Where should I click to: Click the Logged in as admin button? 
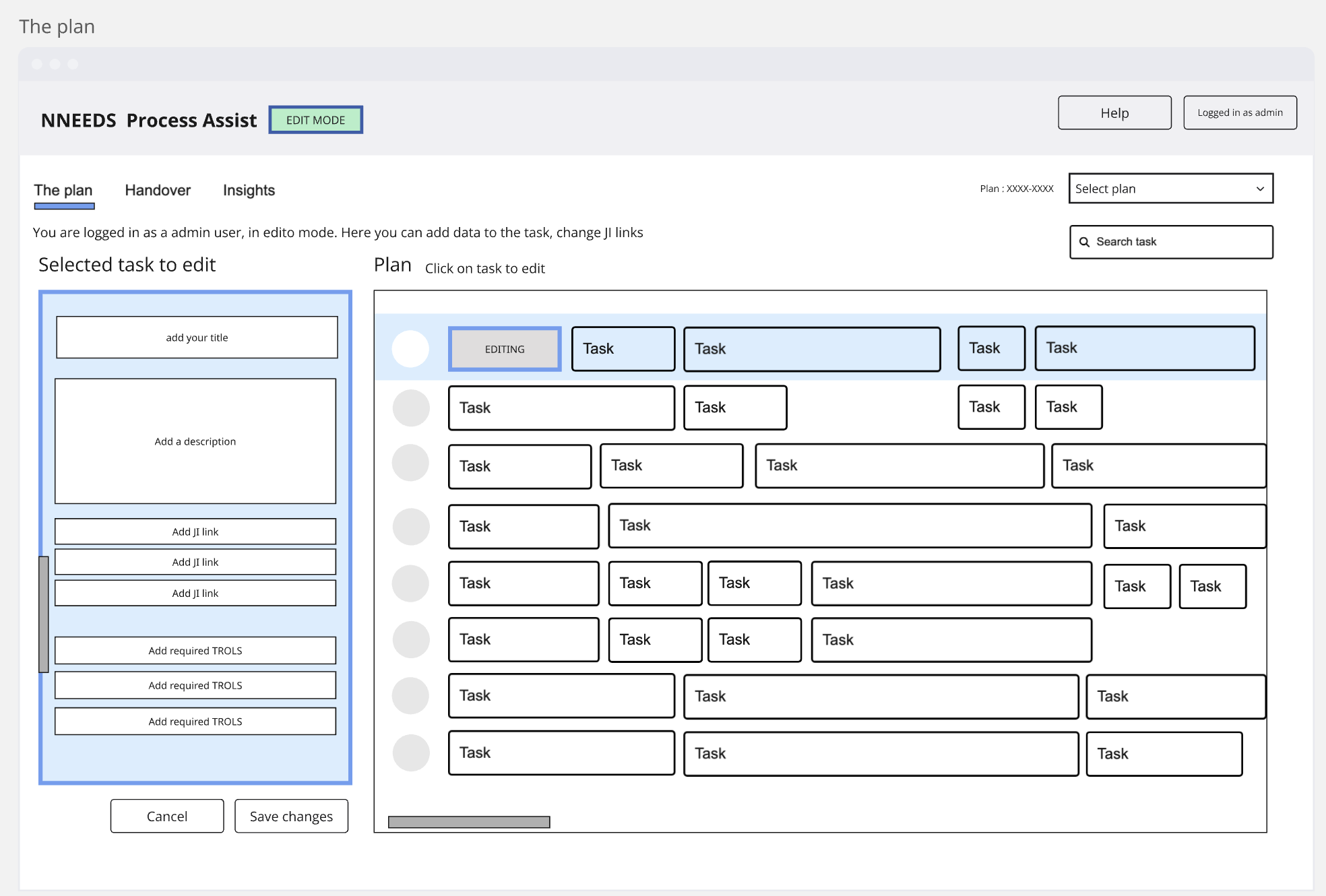coord(1240,113)
